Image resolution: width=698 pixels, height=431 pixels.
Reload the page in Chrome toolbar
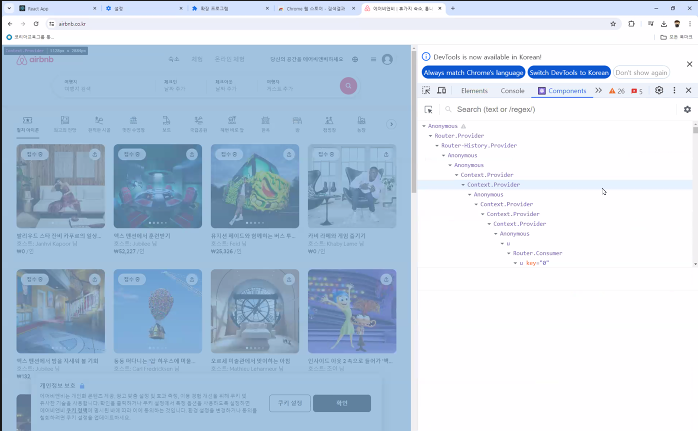(x=36, y=24)
